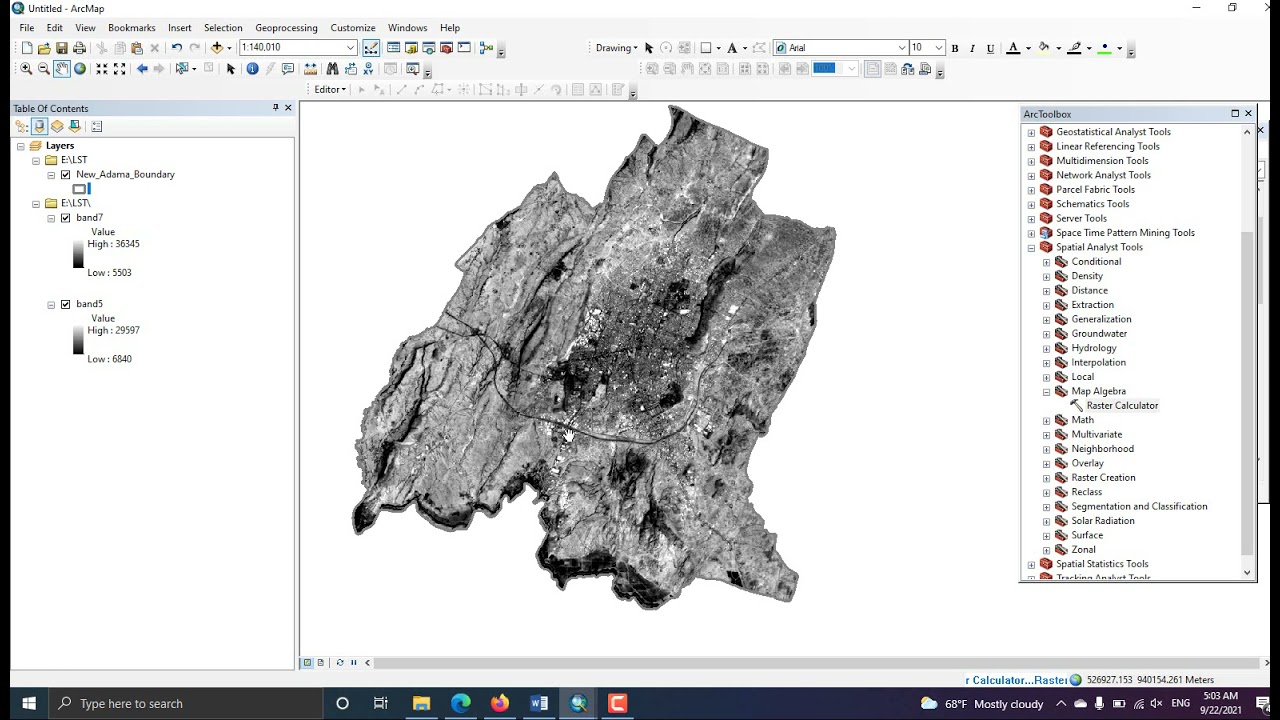Click the Bold text formatting icon
Image resolution: width=1280 pixels, height=720 pixels.
[955, 48]
